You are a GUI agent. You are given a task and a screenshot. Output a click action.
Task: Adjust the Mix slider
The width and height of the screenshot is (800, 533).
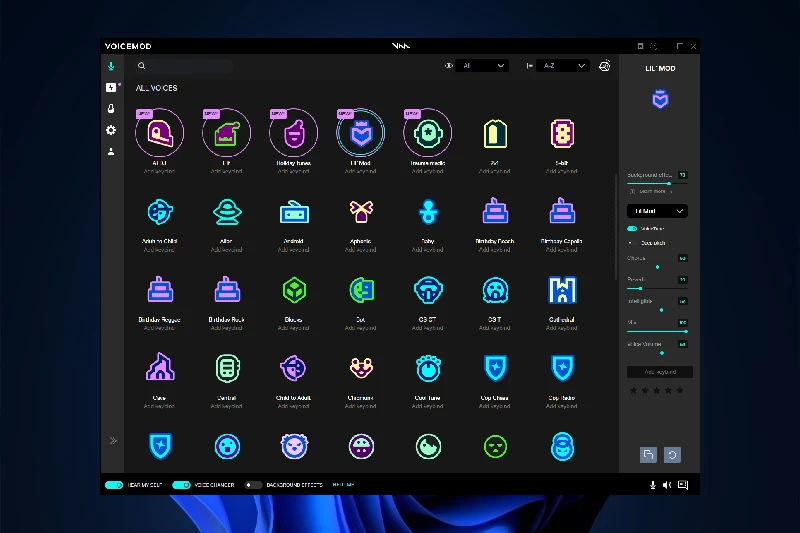coord(657,332)
